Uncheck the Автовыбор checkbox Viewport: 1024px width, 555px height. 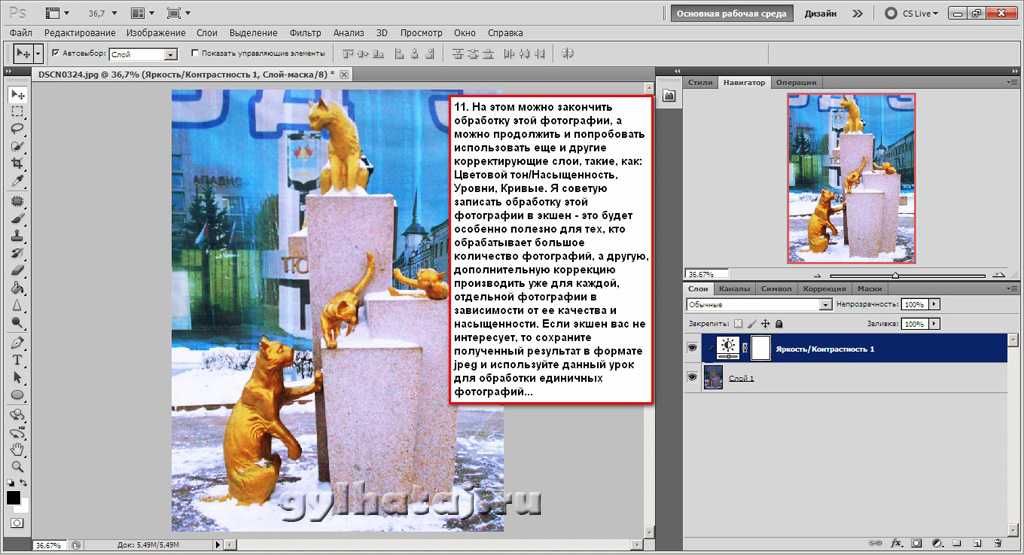(55, 53)
